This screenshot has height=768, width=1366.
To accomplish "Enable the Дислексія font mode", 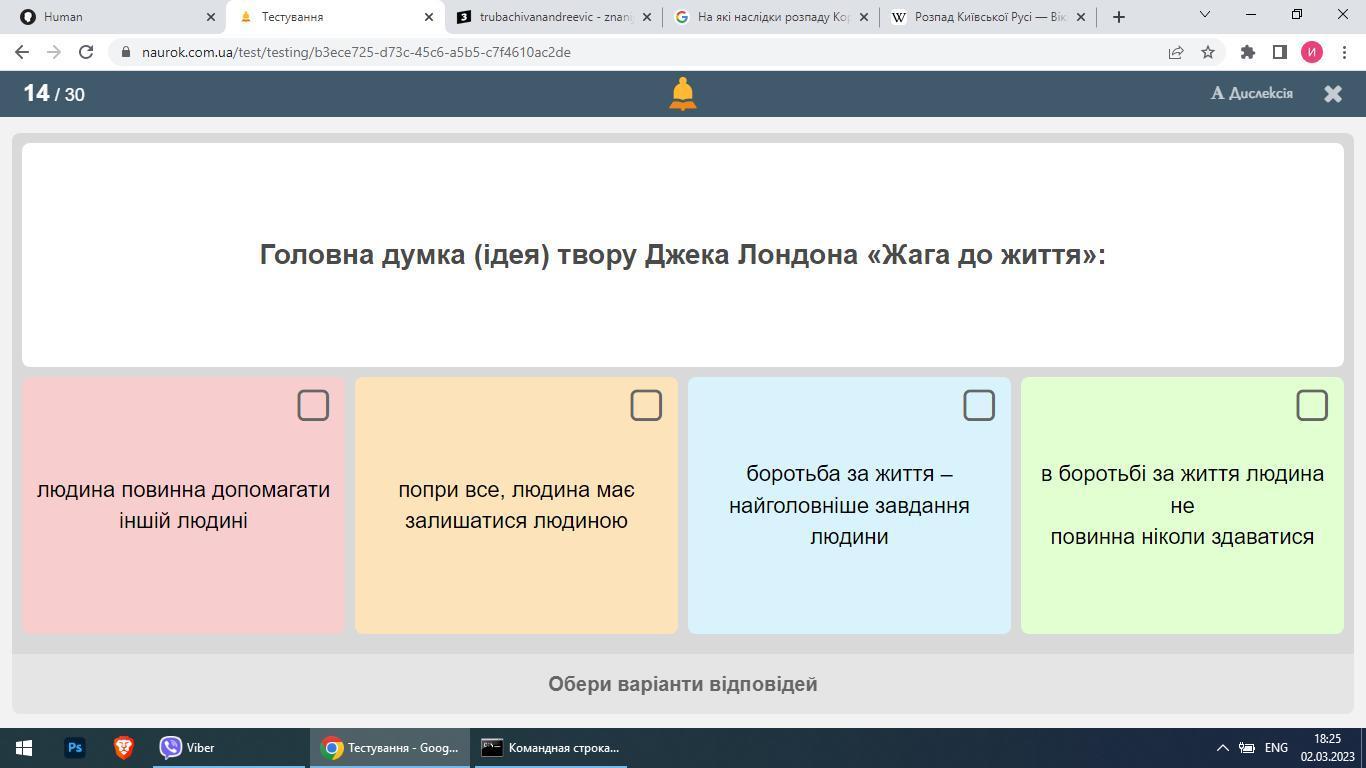I will click(1252, 93).
